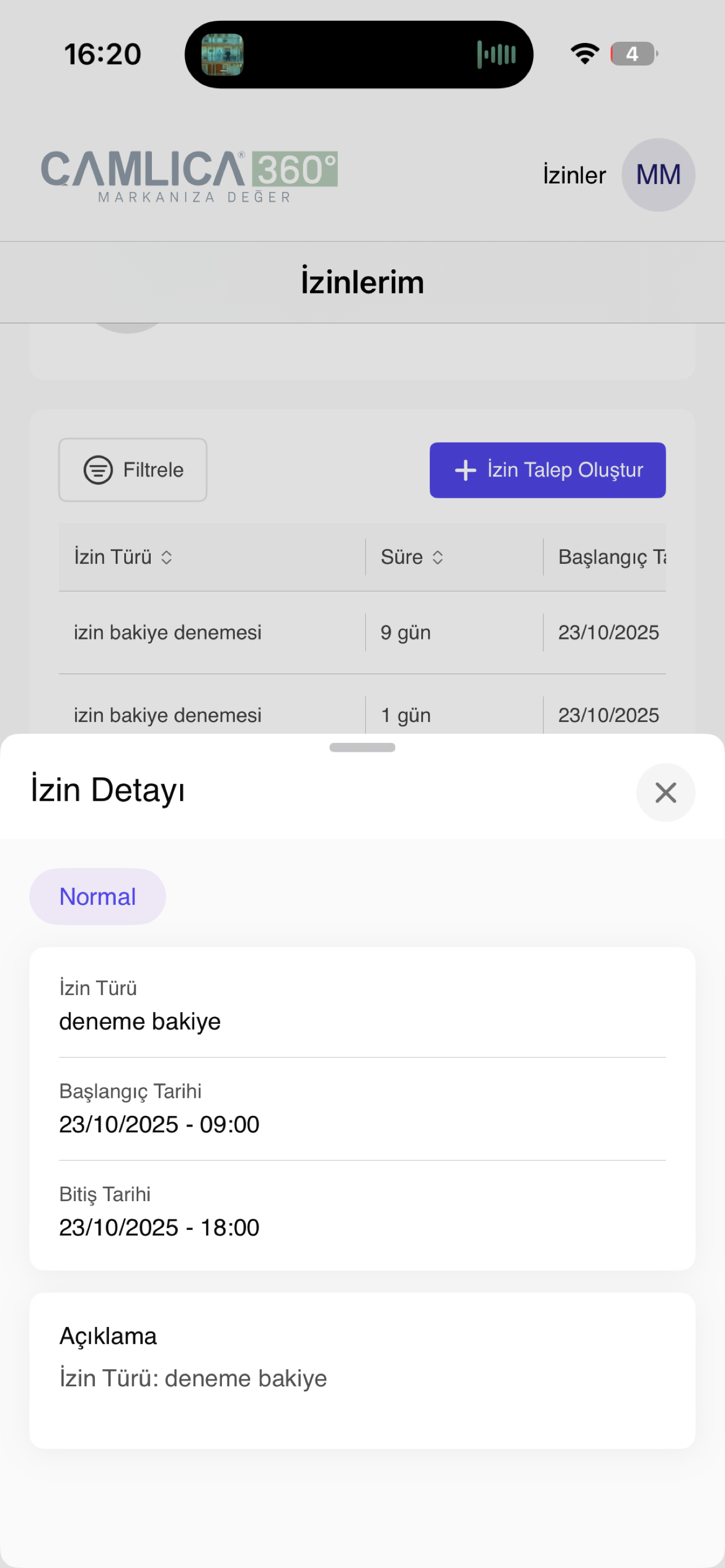The height and width of the screenshot is (1568, 725).
Task: Tap the 16:20 clock in status bar
Action: [103, 54]
